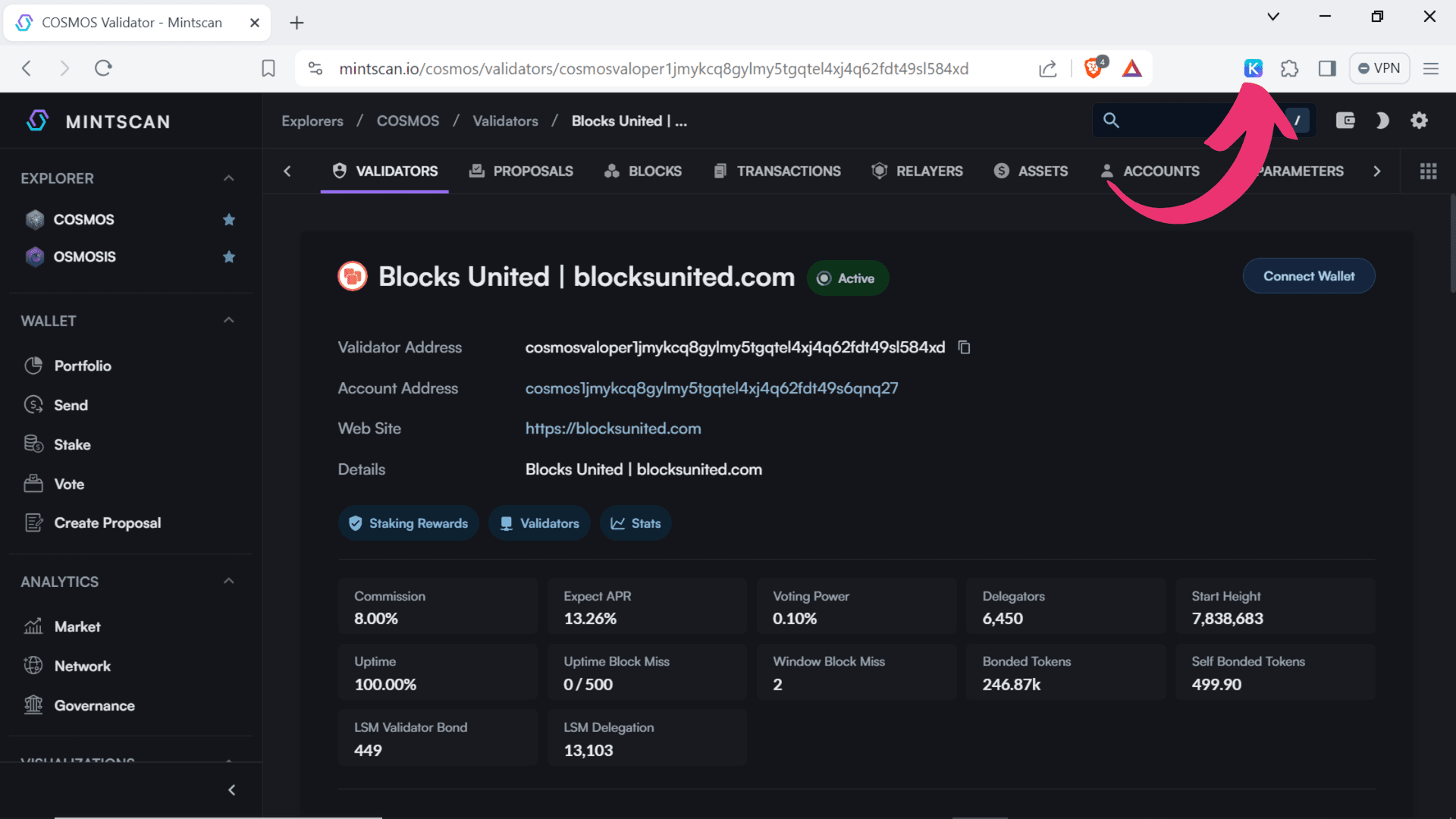This screenshot has height=819, width=1456.
Task: Click the Validators badge button
Action: [539, 523]
